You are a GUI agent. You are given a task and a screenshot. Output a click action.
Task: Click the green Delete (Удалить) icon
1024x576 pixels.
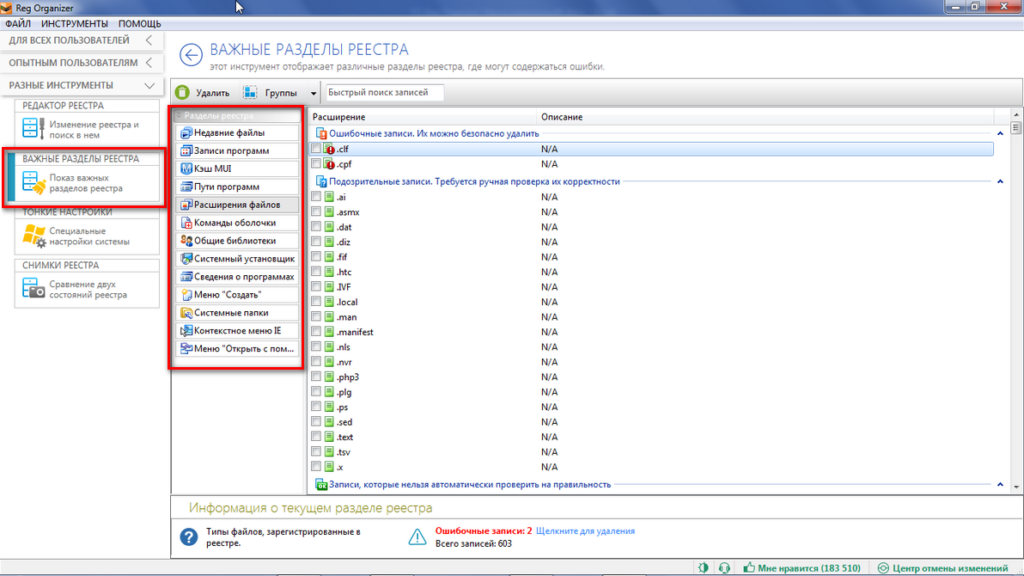tap(183, 93)
